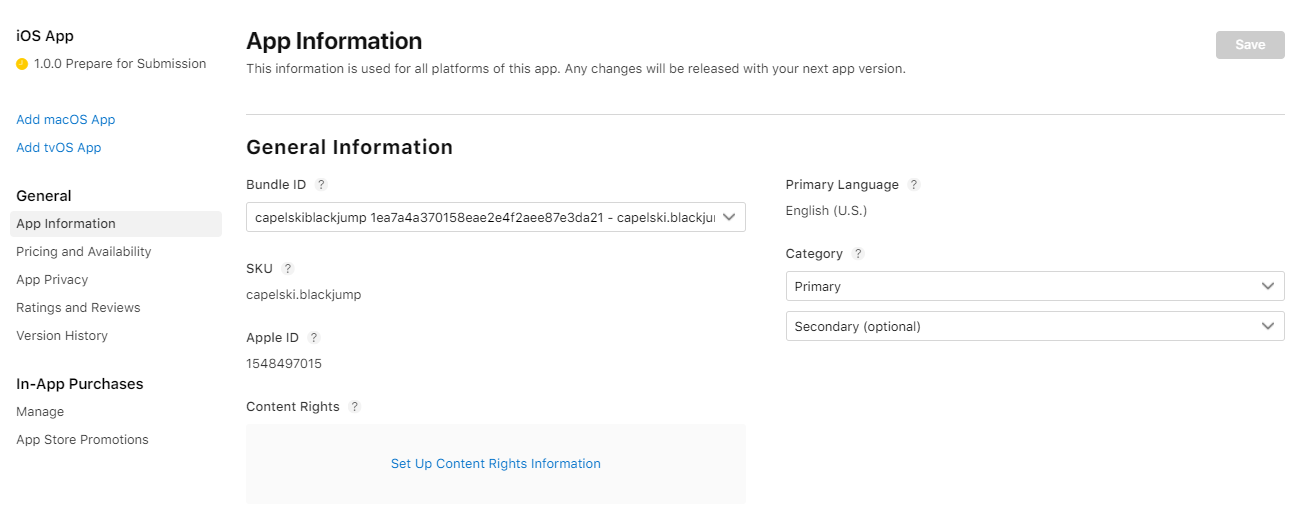The height and width of the screenshot is (522, 1307).
Task: Click the Add tvOS App link
Action: 59,148
